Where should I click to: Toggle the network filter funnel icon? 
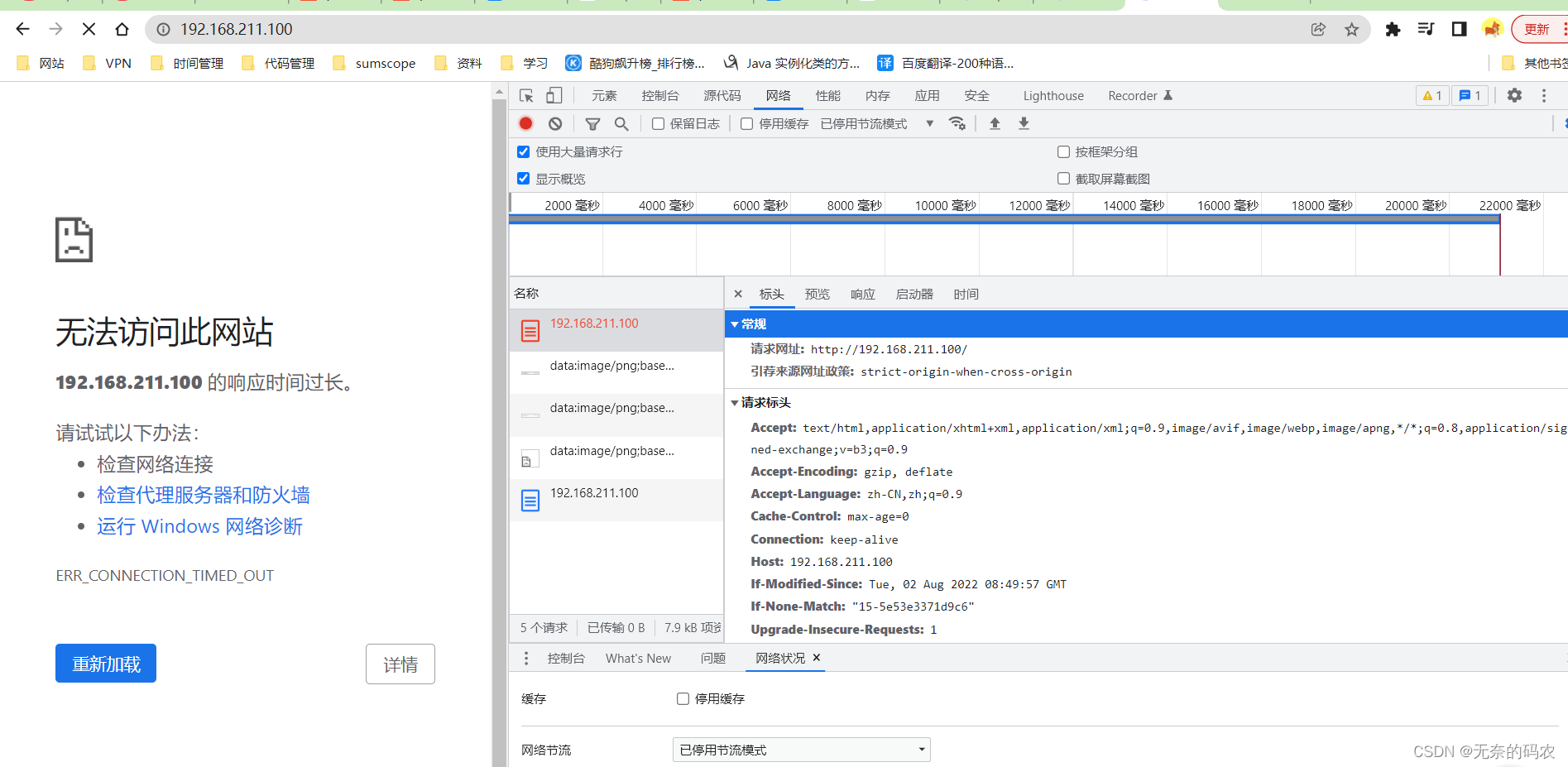pos(592,124)
